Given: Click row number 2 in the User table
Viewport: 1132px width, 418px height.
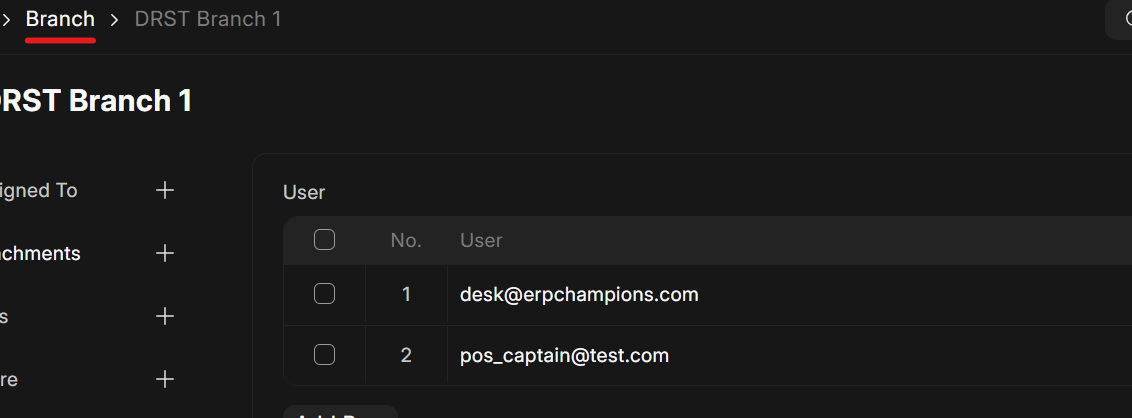Looking at the screenshot, I should [406, 355].
